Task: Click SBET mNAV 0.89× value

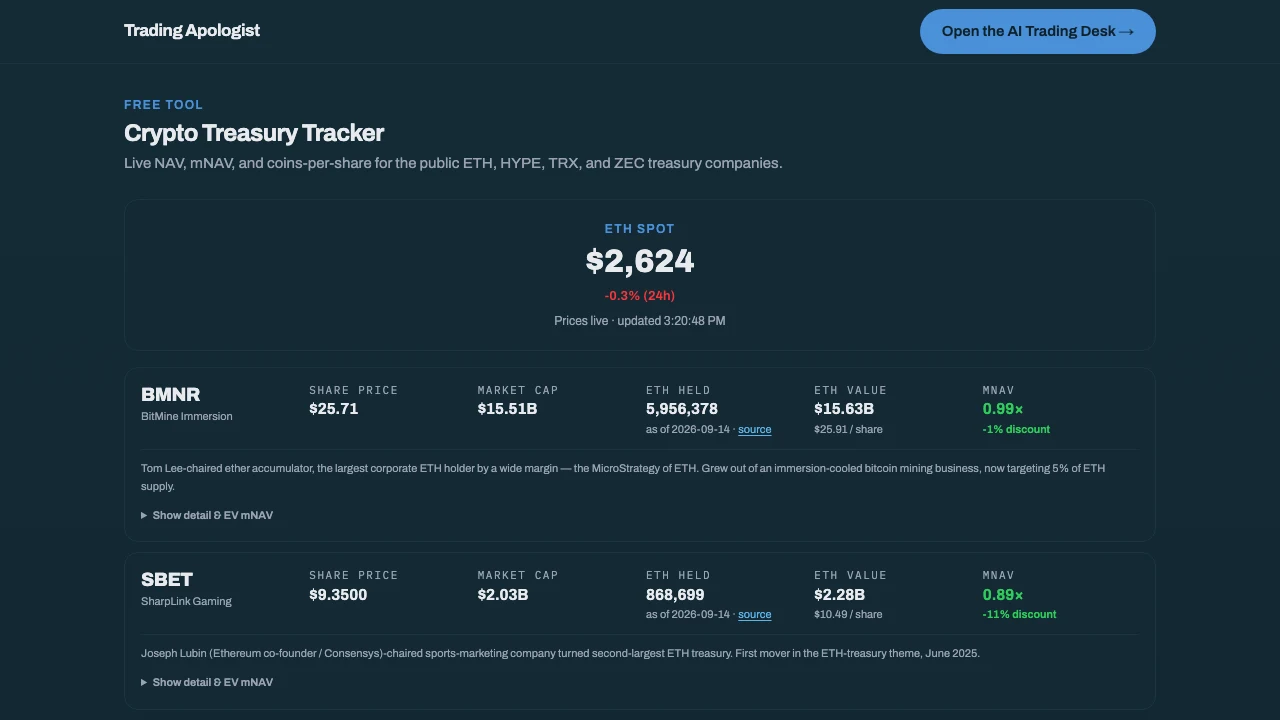Action: click(x=1003, y=594)
